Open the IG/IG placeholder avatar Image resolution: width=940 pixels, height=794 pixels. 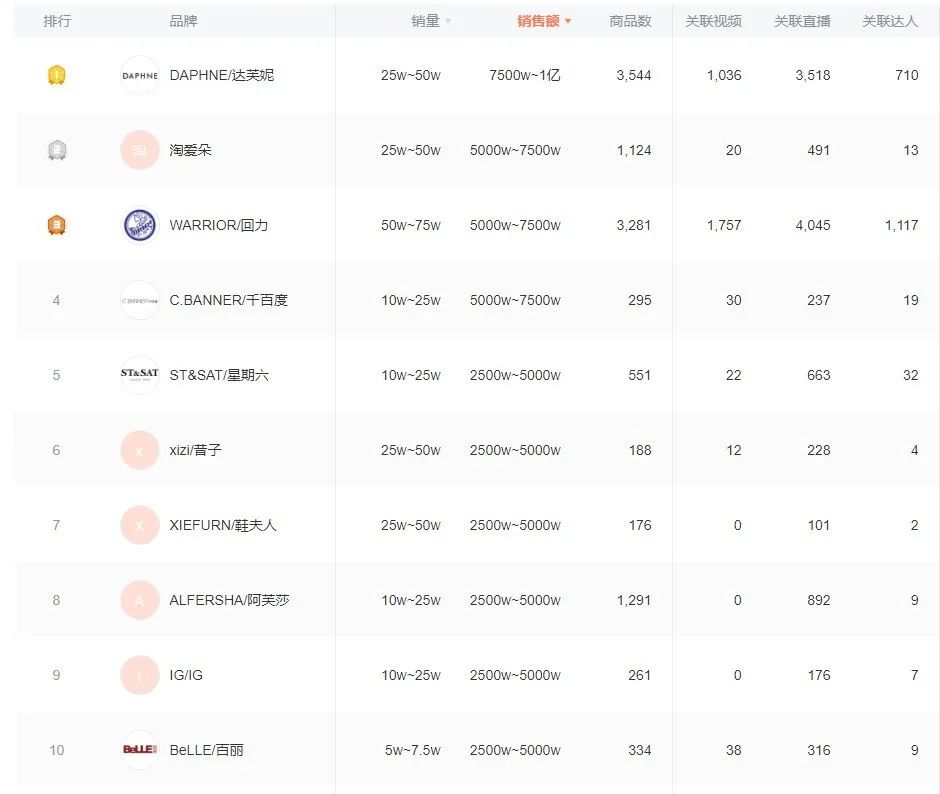coord(140,675)
